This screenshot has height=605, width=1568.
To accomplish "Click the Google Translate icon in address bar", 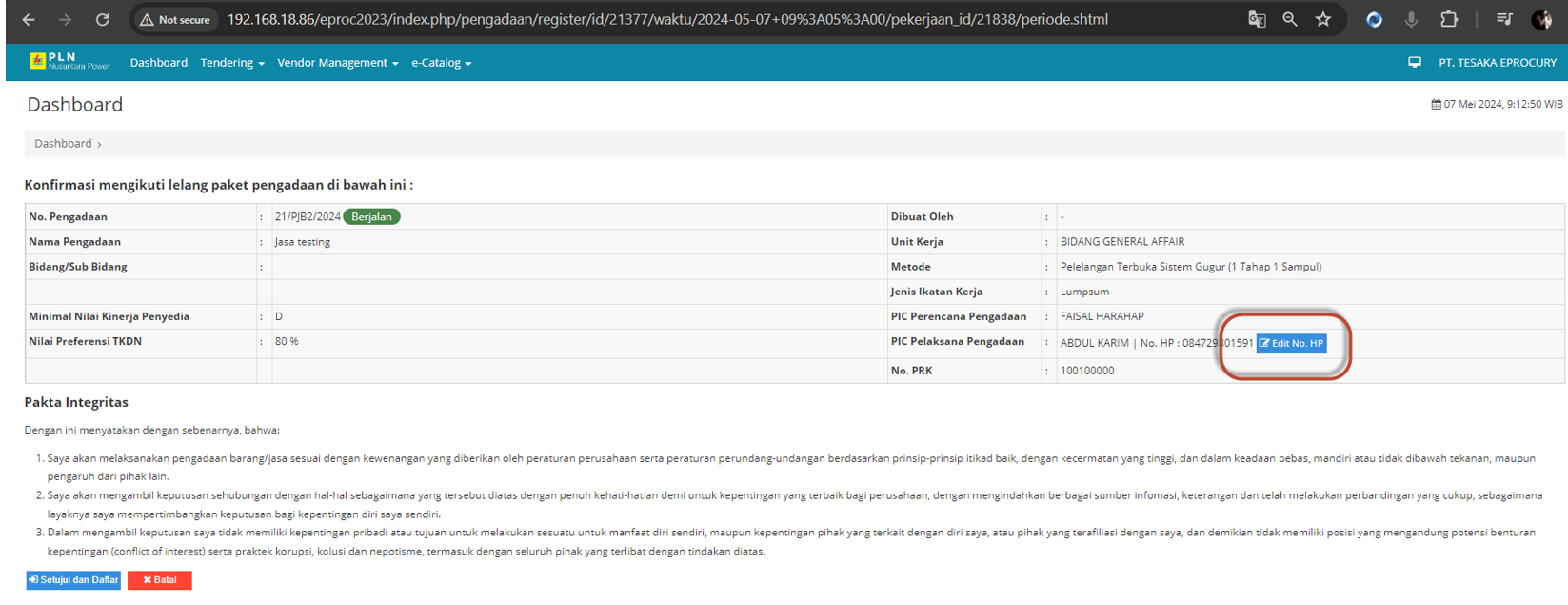I will point(1257,19).
